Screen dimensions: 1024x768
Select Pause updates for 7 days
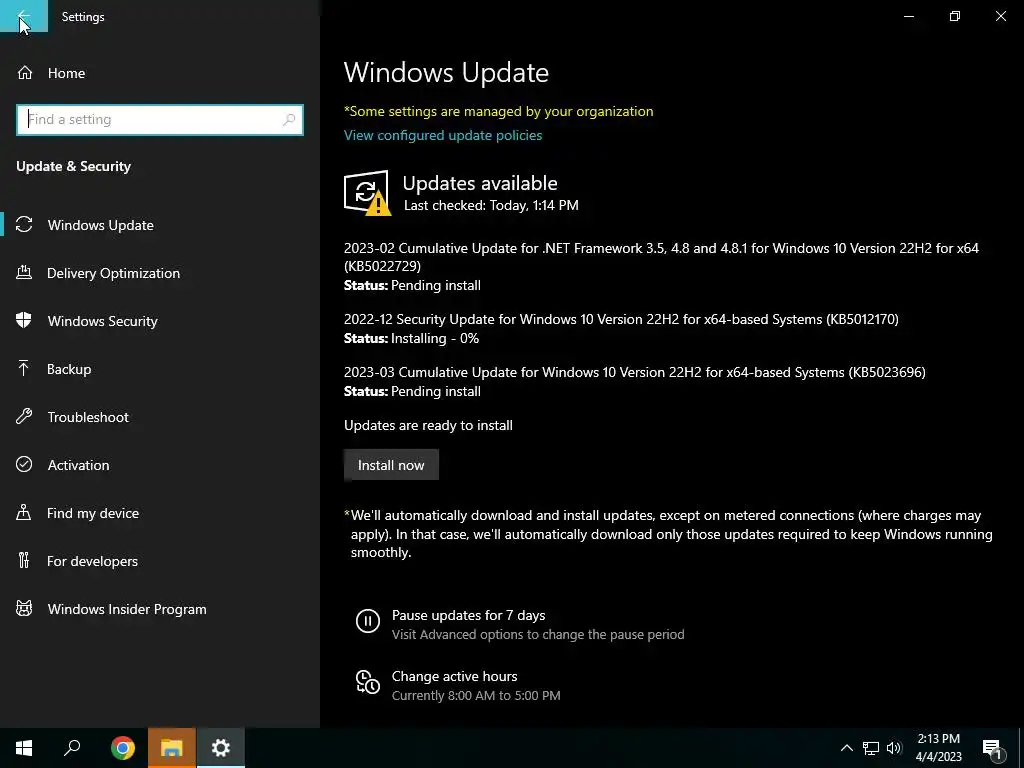[x=520, y=624]
